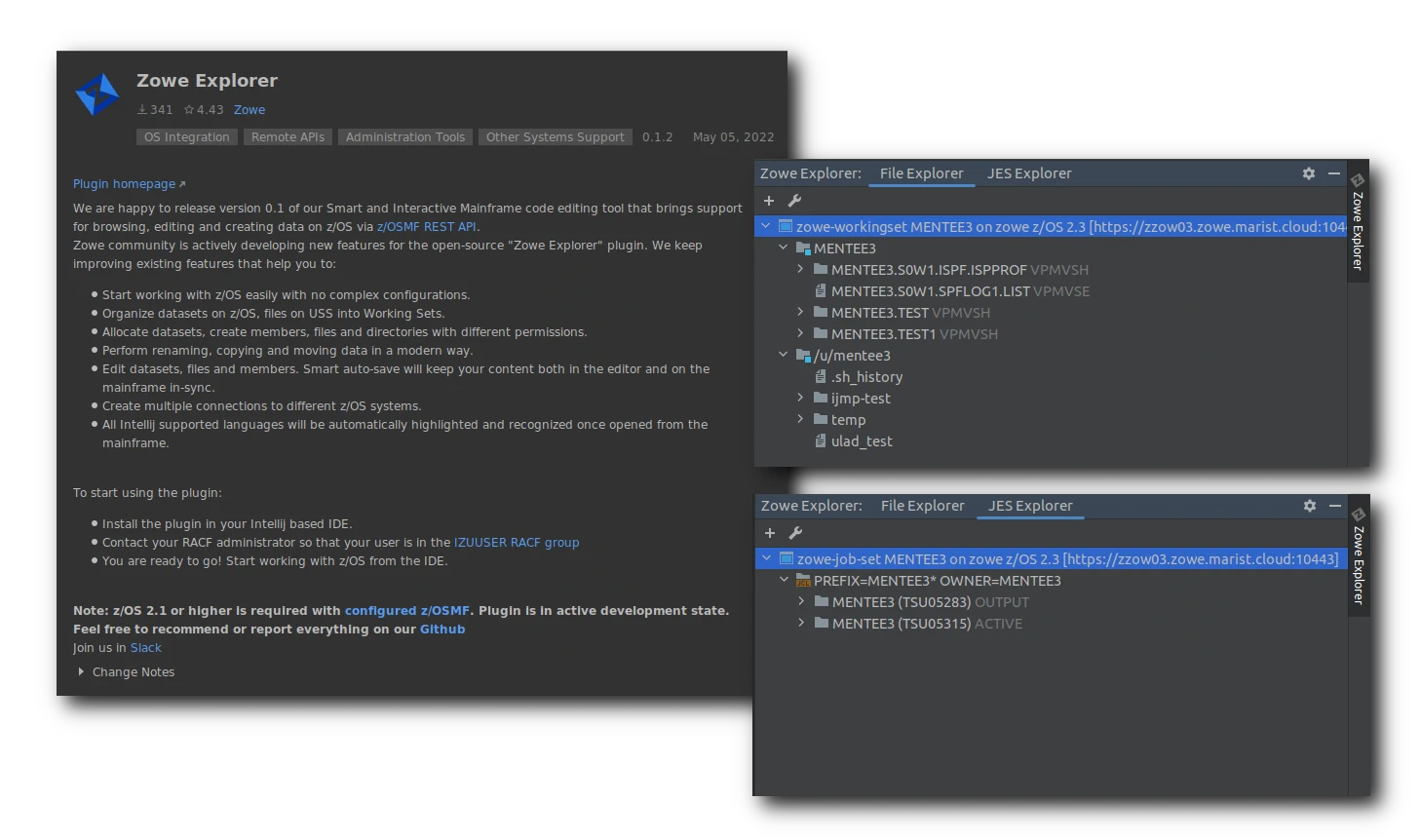Collapse the /u/mentee3 USS directory
1421x840 pixels.
tap(783, 356)
